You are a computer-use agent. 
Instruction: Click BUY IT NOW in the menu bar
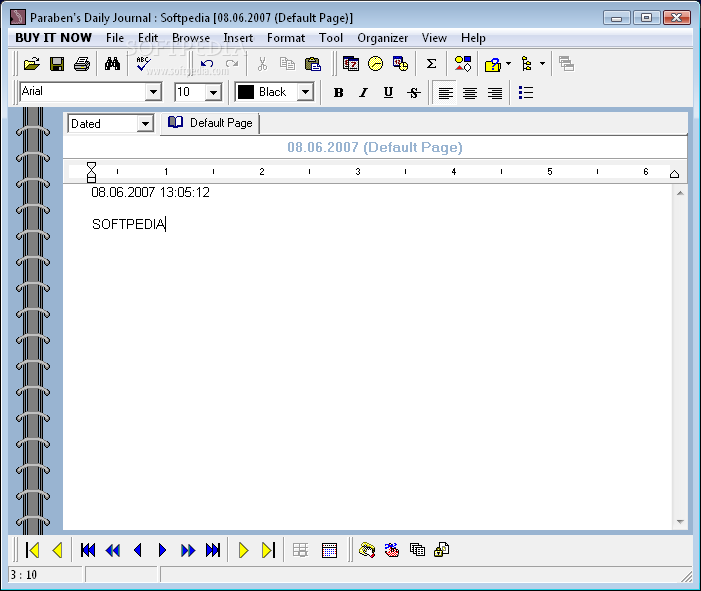tap(54, 38)
